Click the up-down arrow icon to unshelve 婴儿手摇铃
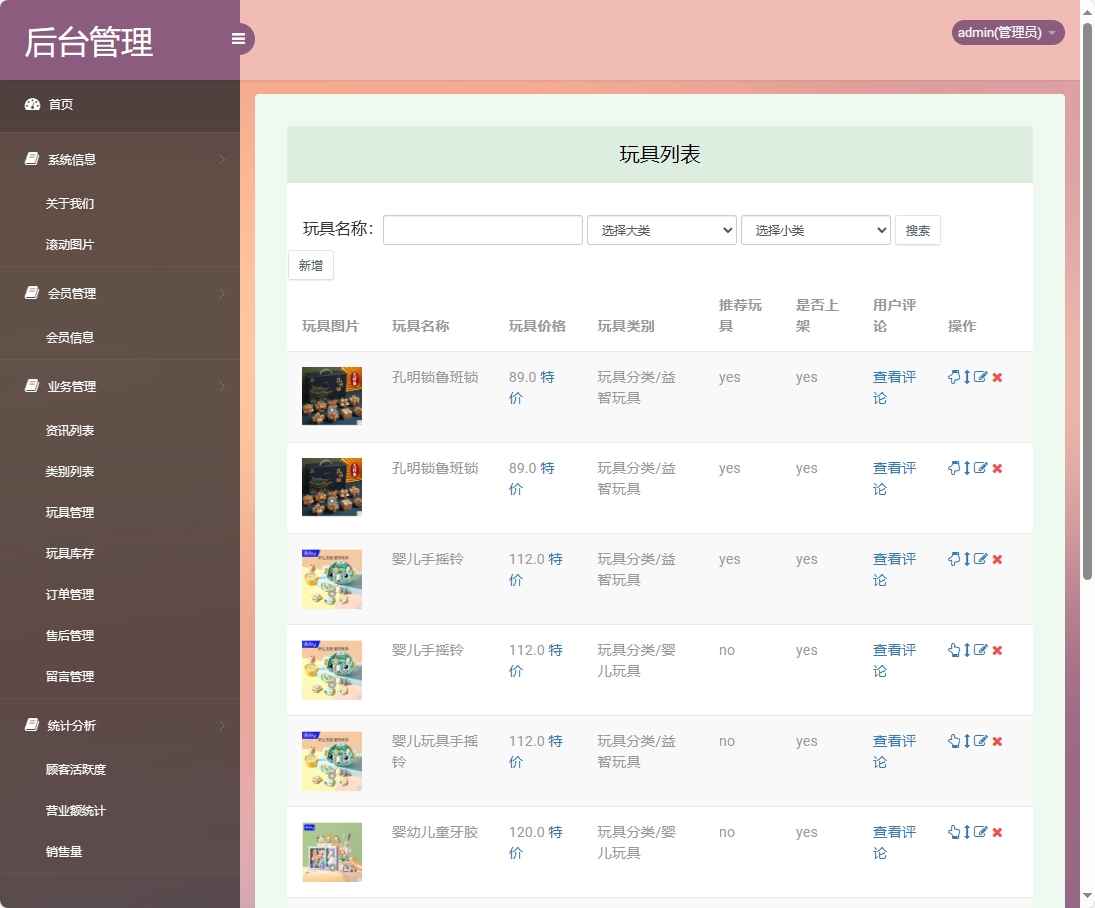 [x=966, y=558]
